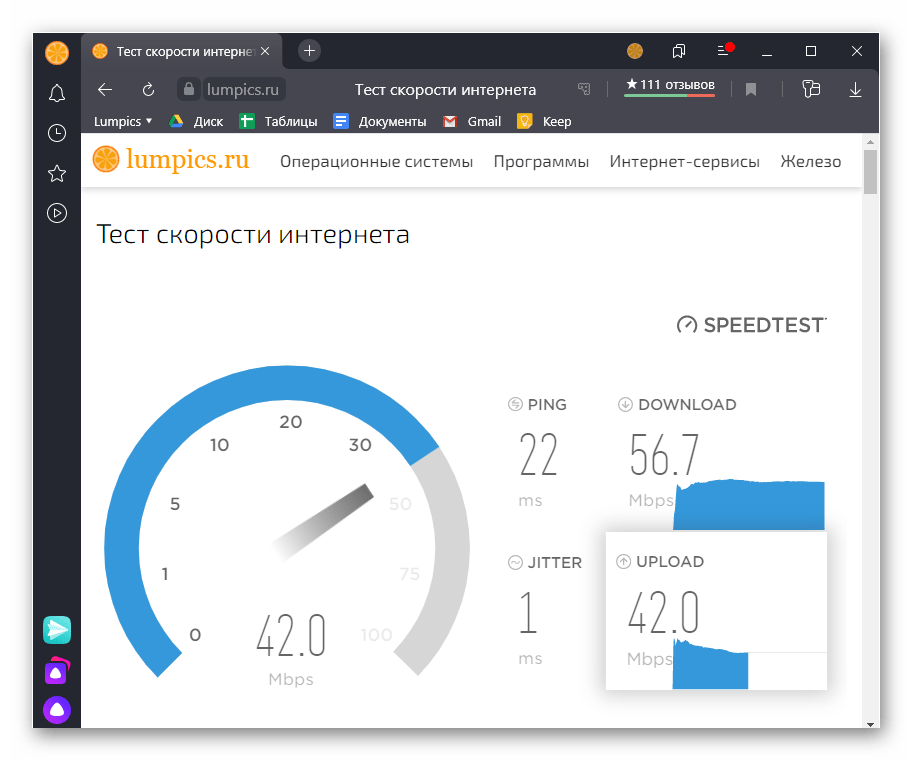Image resolution: width=912 pixels, height=760 pixels.
Task: Launch the Alice assistant at the sidebar bottom
Action: [57, 710]
